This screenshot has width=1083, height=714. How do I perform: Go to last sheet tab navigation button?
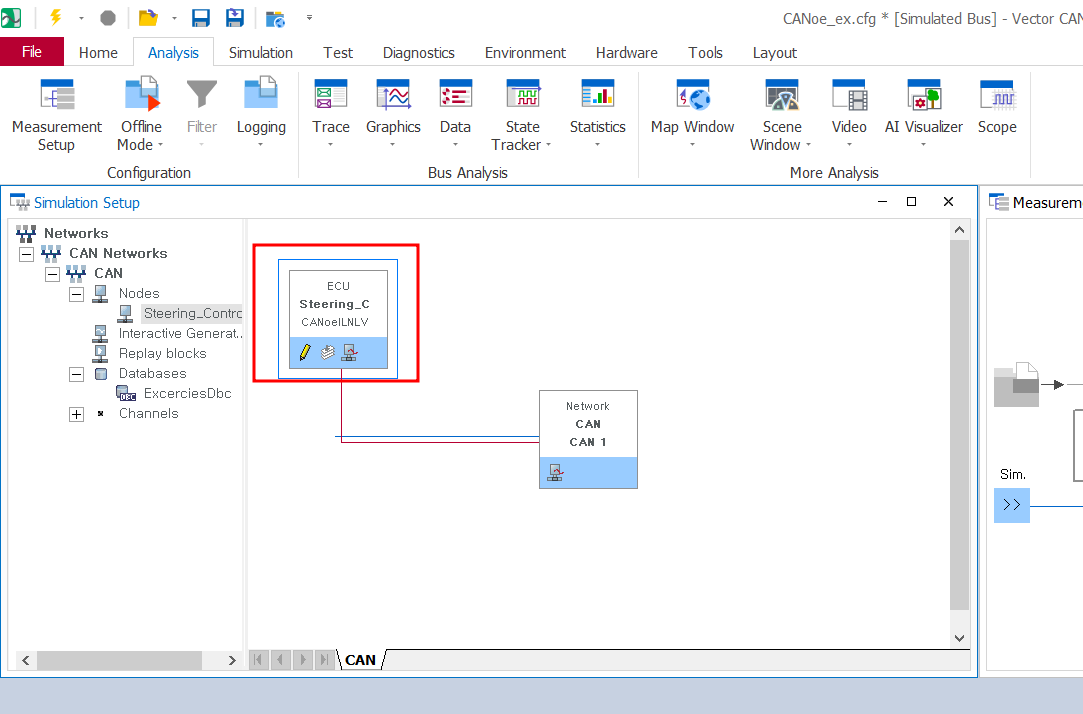(x=324, y=659)
